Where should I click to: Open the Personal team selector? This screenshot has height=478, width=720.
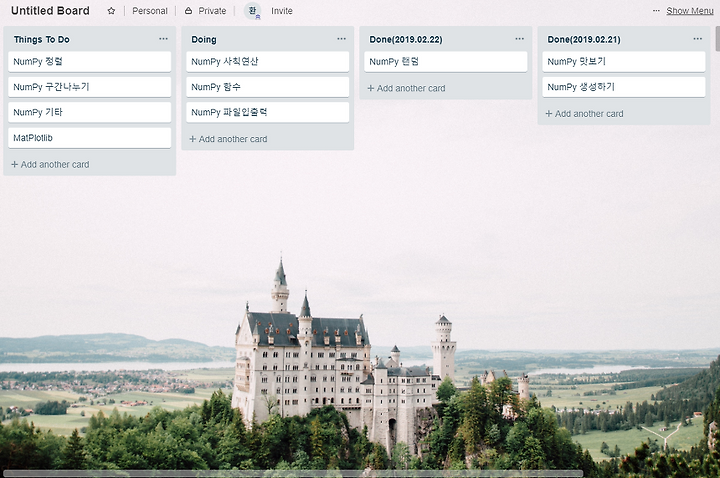click(x=150, y=11)
